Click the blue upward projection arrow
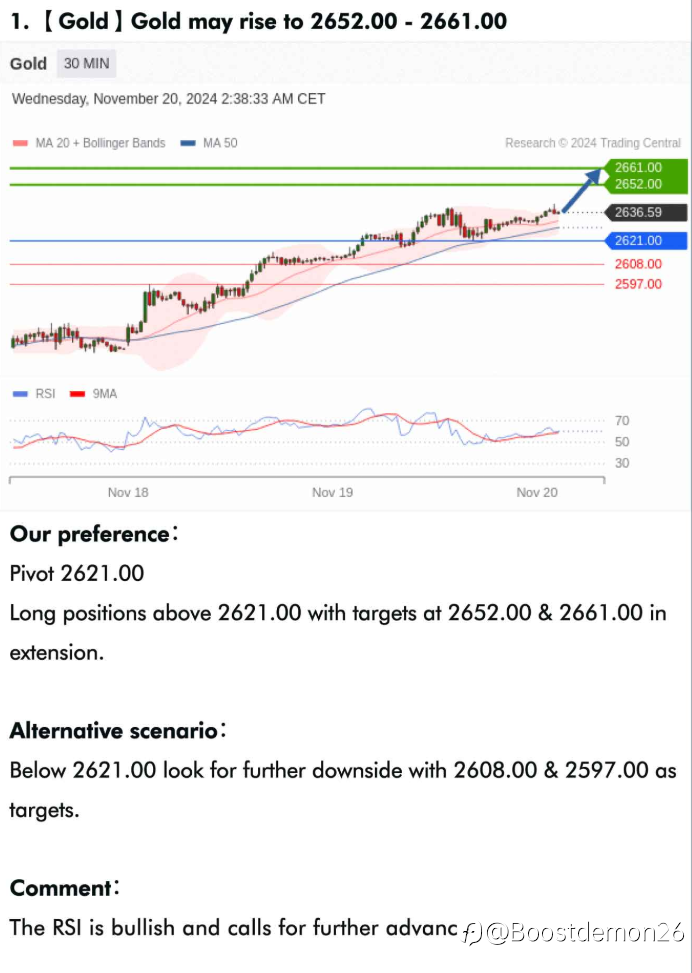 [x=583, y=190]
